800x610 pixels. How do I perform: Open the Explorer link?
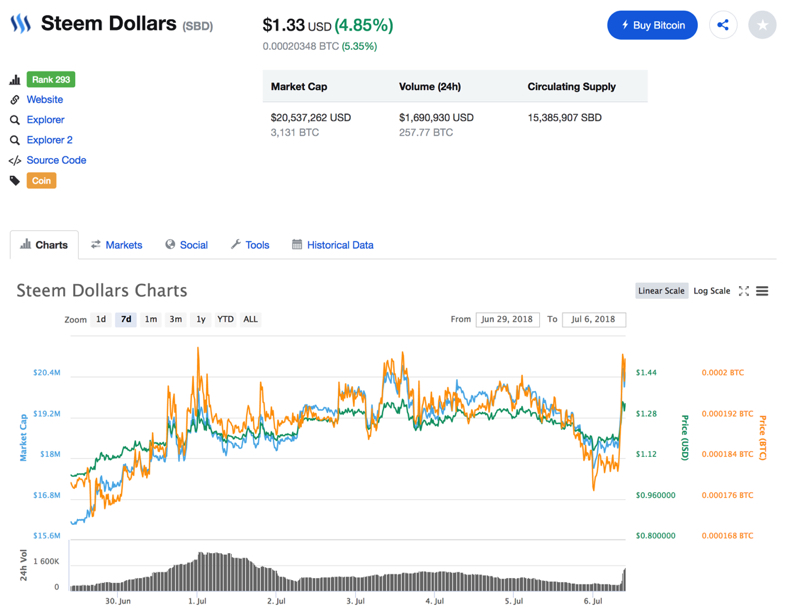click(x=45, y=120)
